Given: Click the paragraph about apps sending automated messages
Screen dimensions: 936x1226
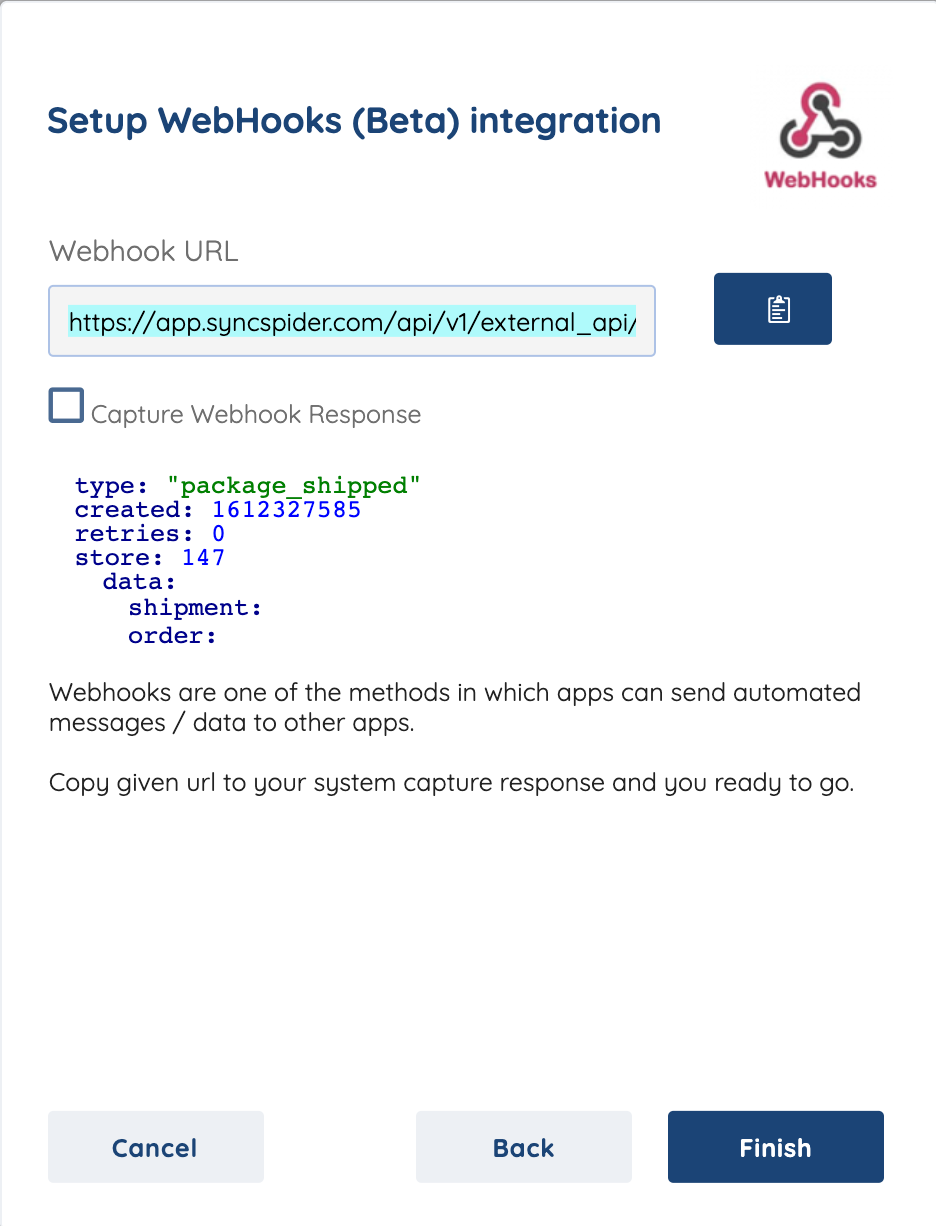Looking at the screenshot, I should point(455,707).
